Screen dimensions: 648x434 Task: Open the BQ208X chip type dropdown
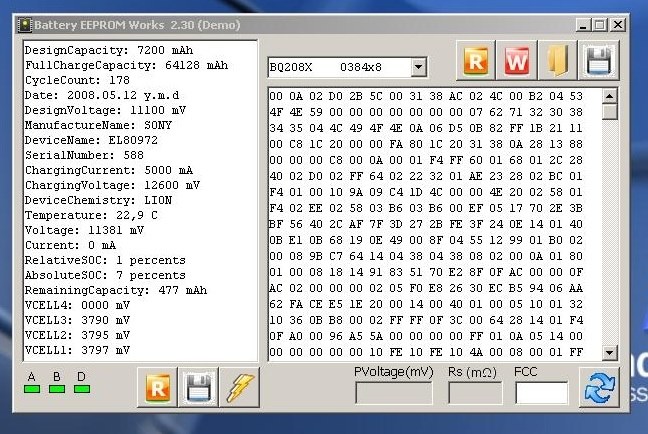[418, 67]
